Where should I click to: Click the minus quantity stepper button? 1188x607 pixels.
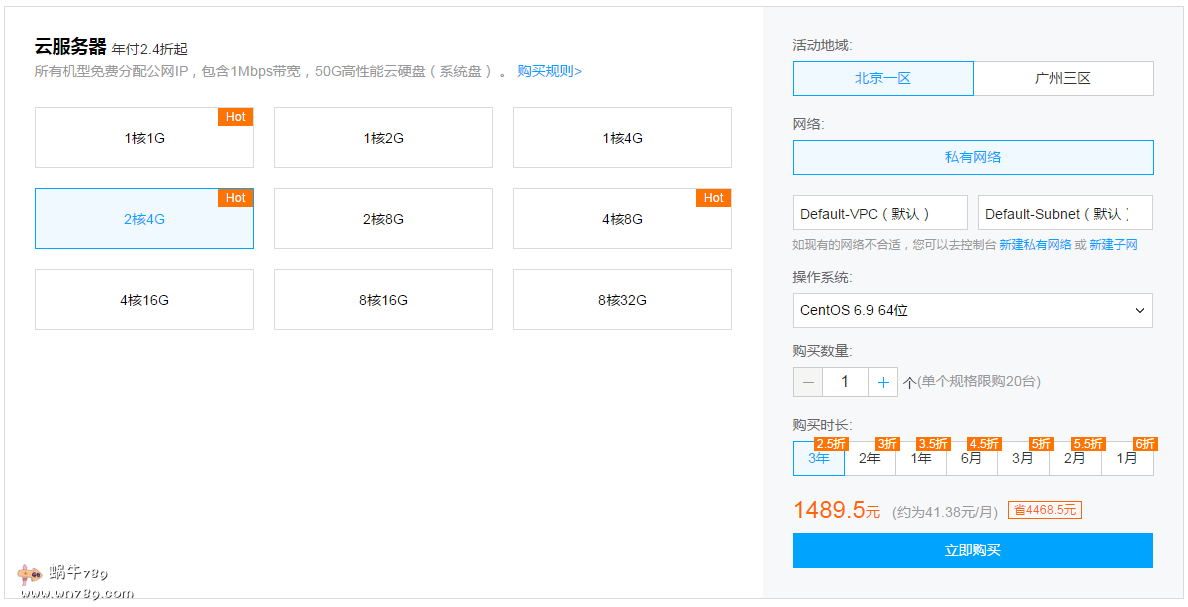(808, 382)
